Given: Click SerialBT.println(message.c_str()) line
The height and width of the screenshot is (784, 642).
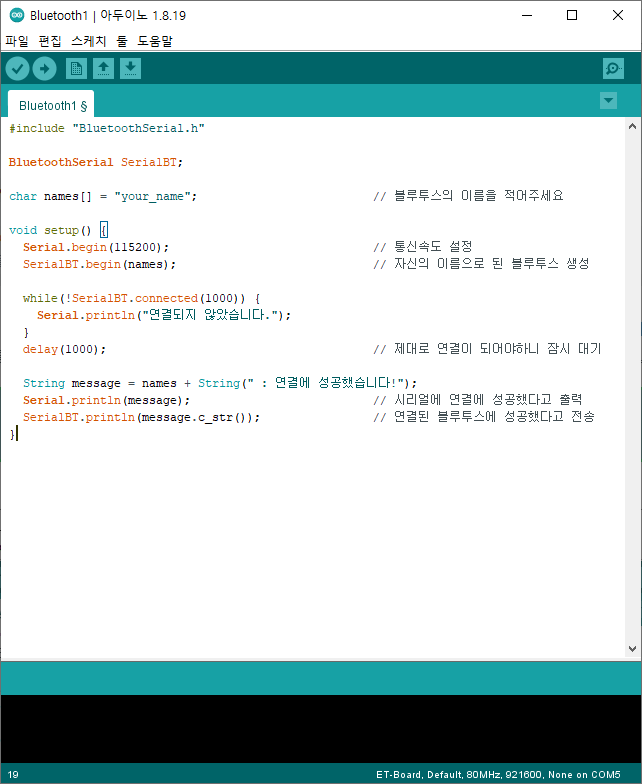Looking at the screenshot, I should 142,418.
